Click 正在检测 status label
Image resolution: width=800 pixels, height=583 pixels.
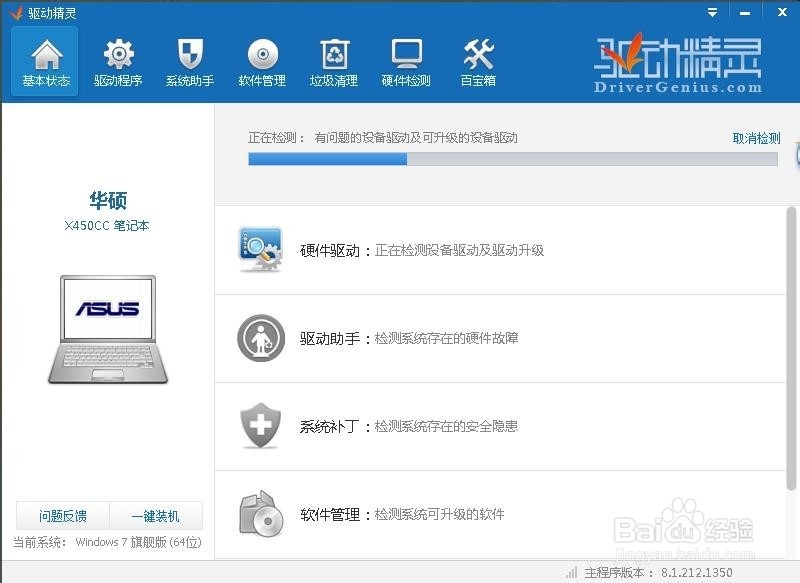pos(276,138)
